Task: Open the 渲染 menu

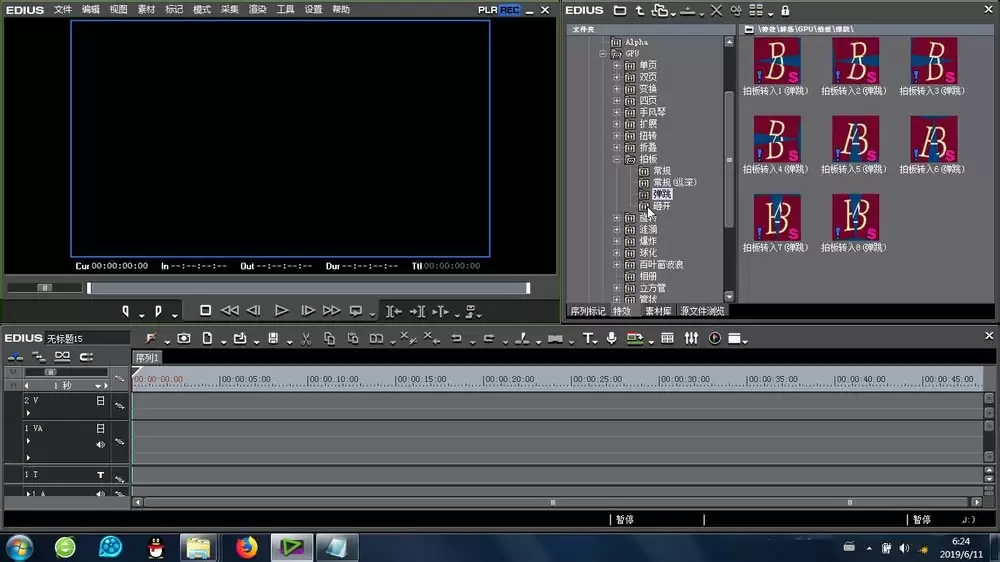Action: (x=257, y=10)
